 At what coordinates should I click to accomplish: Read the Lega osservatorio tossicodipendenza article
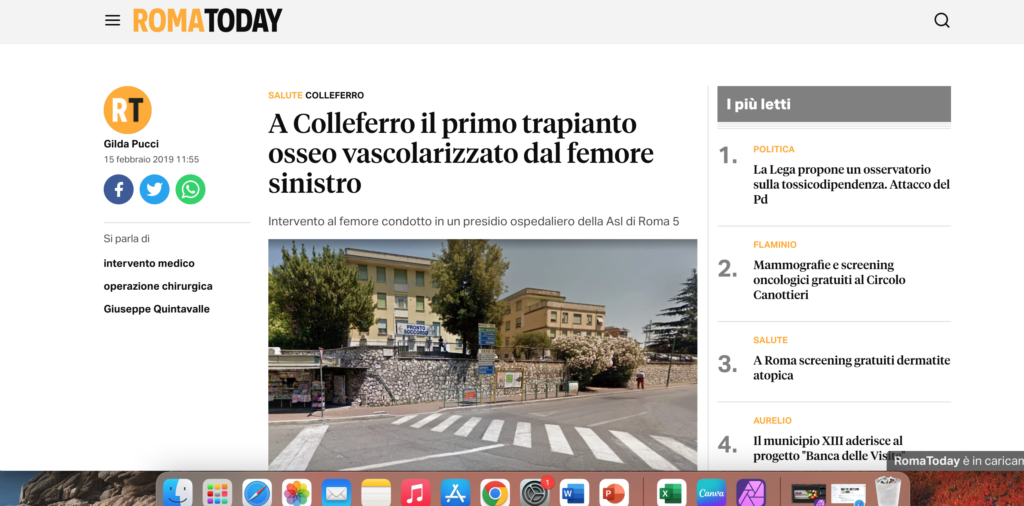(852, 184)
